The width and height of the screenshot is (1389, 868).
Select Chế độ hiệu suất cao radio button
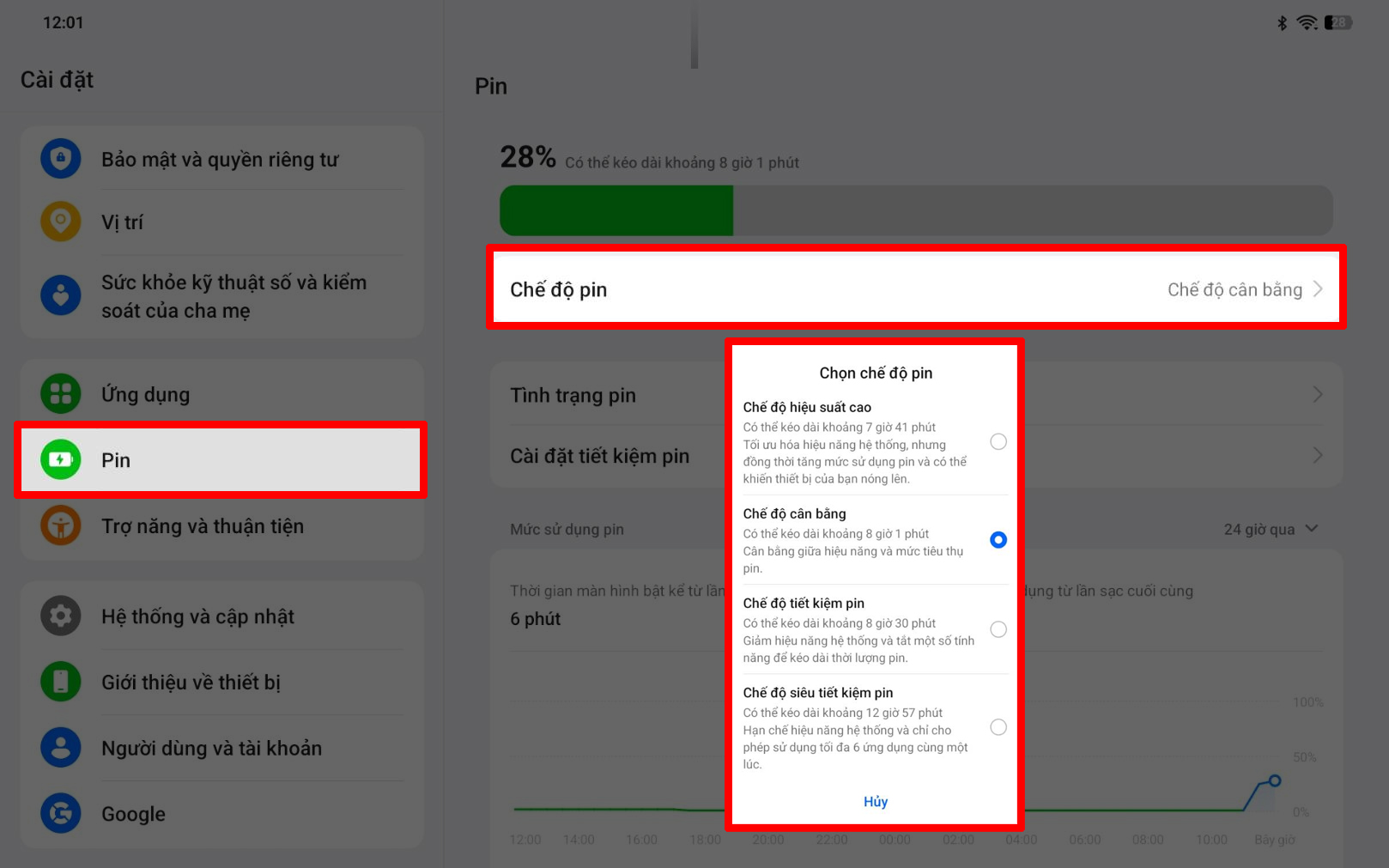click(998, 441)
